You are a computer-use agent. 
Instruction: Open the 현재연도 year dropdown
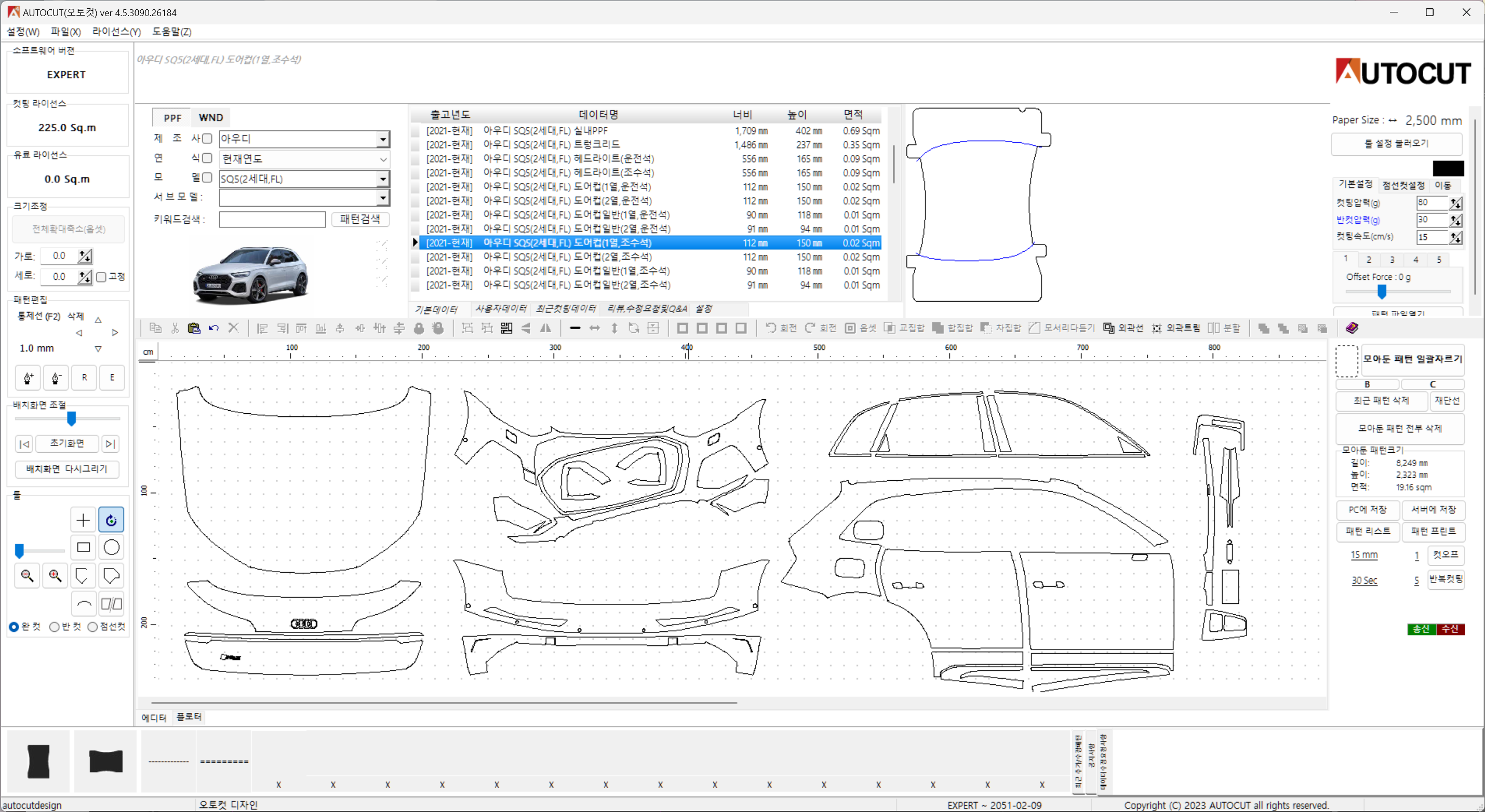point(383,159)
